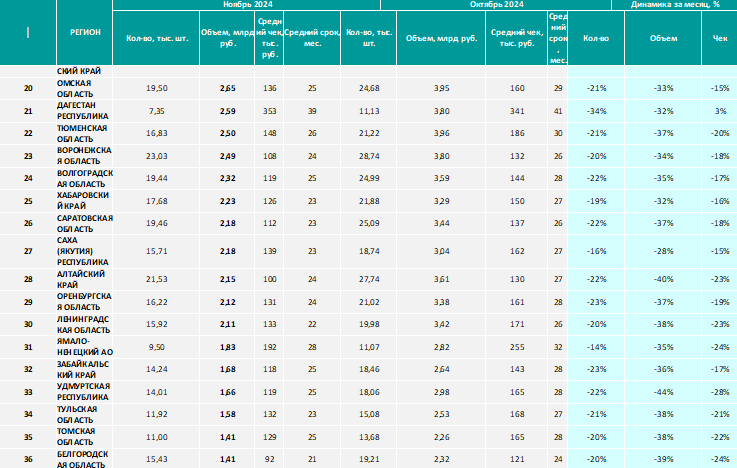This screenshot has height=468, width=737.
Task: Select ОРЕНБУРГСКАЯ ОБЛАСТЬ region cell
Action: [85, 302]
